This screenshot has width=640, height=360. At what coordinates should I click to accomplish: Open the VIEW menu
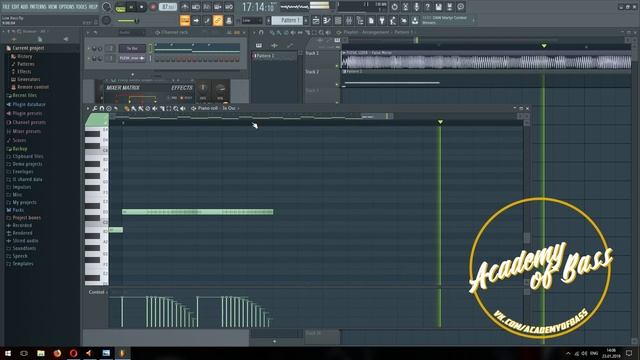click(53, 7)
